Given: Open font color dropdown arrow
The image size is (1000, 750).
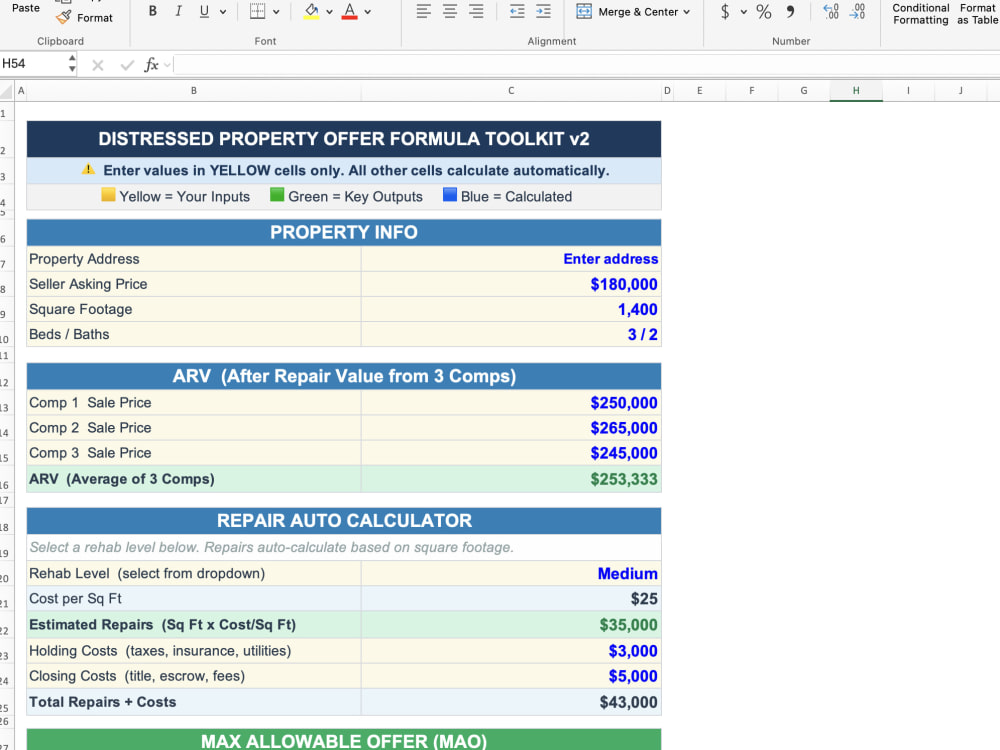Looking at the screenshot, I should point(367,11).
